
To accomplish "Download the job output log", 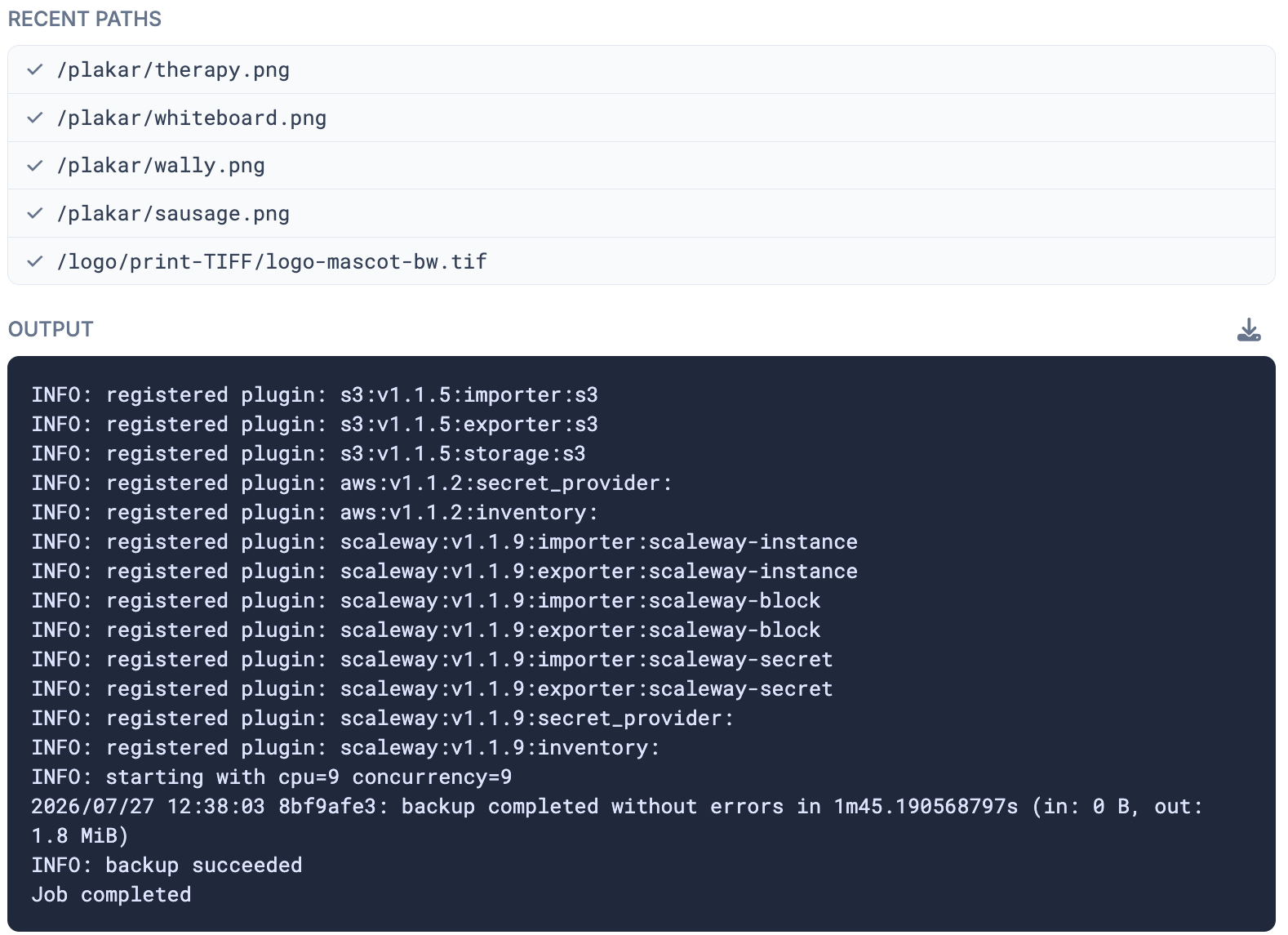I will [x=1249, y=330].
